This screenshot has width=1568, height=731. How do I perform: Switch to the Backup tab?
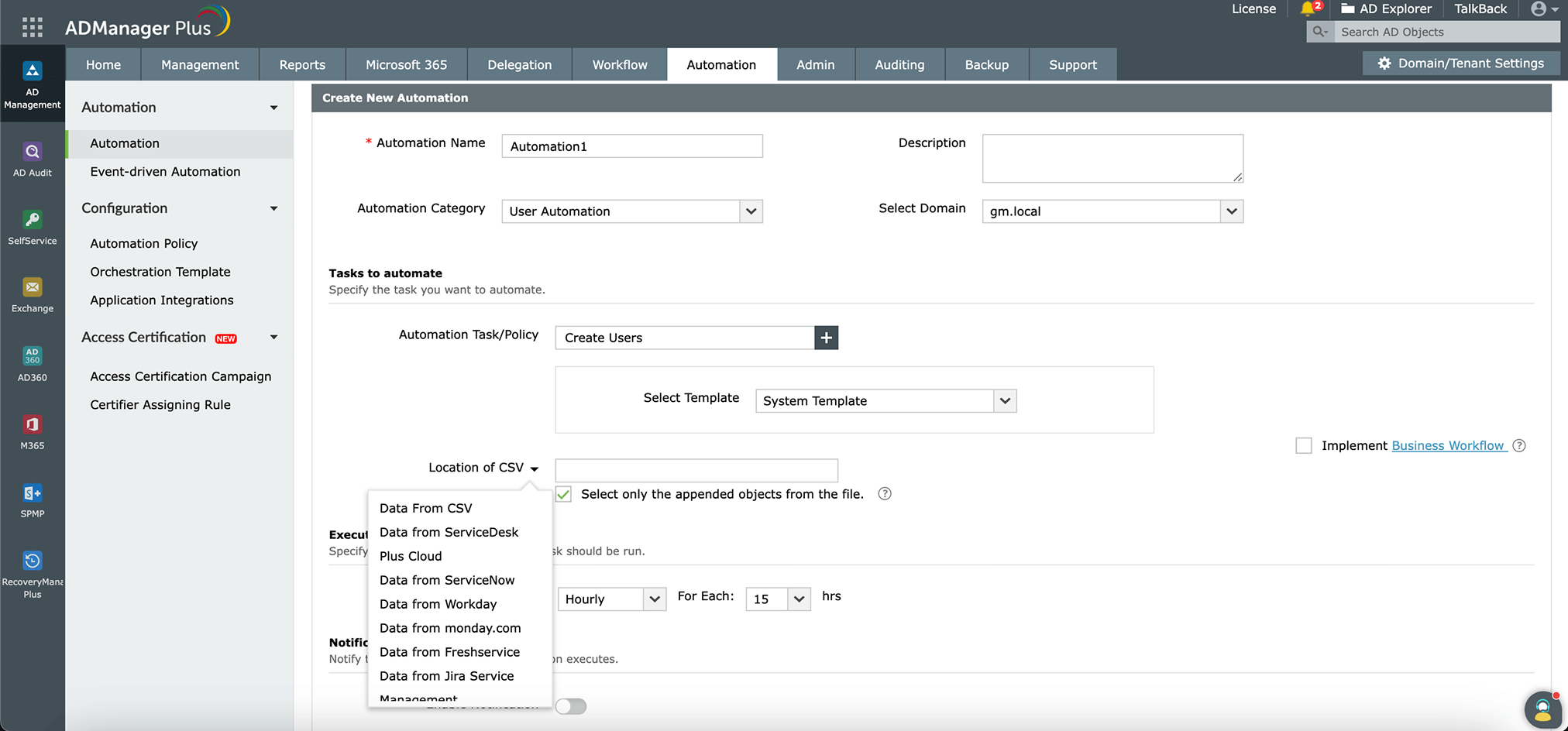tap(987, 65)
